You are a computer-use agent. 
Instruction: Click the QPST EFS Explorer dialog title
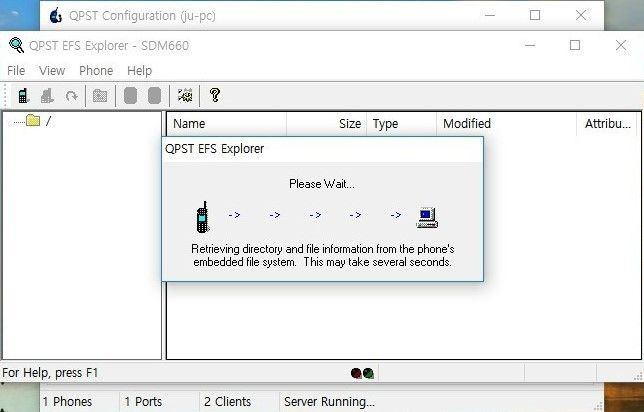tap(214, 149)
